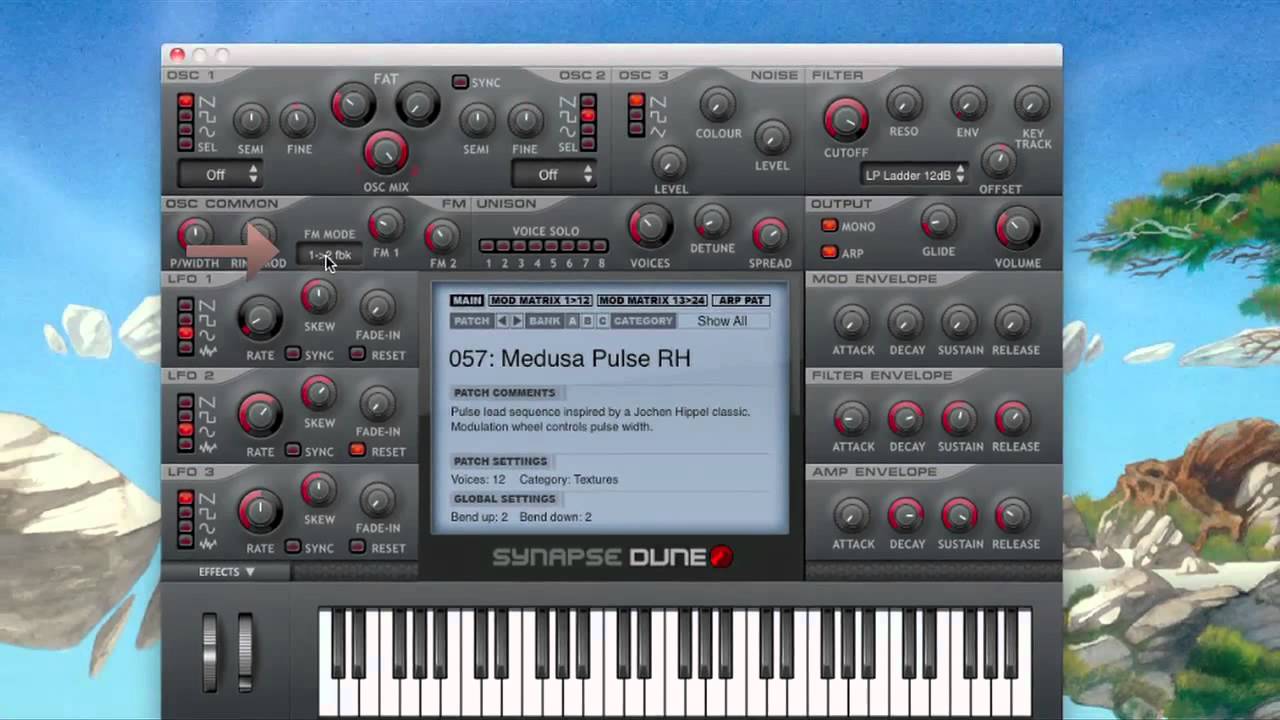The height and width of the screenshot is (720, 1280).
Task: Enable RESET for LFO 1
Action: click(357, 354)
